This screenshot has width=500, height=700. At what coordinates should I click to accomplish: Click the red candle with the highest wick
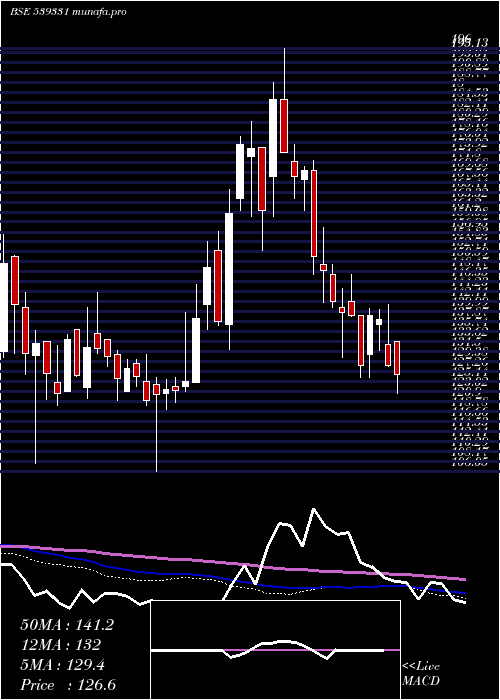pos(284,126)
